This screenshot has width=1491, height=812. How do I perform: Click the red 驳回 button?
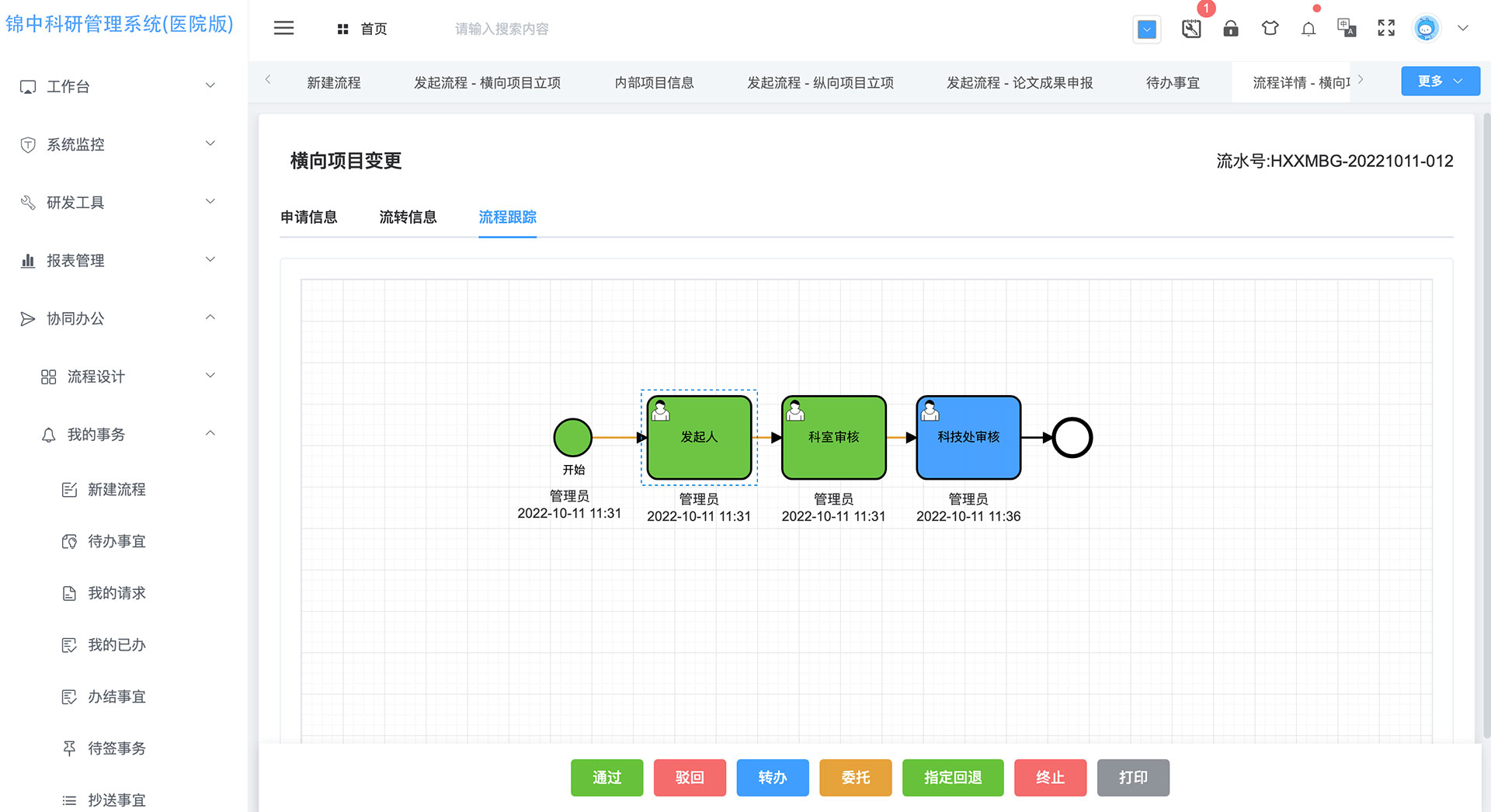point(690,777)
